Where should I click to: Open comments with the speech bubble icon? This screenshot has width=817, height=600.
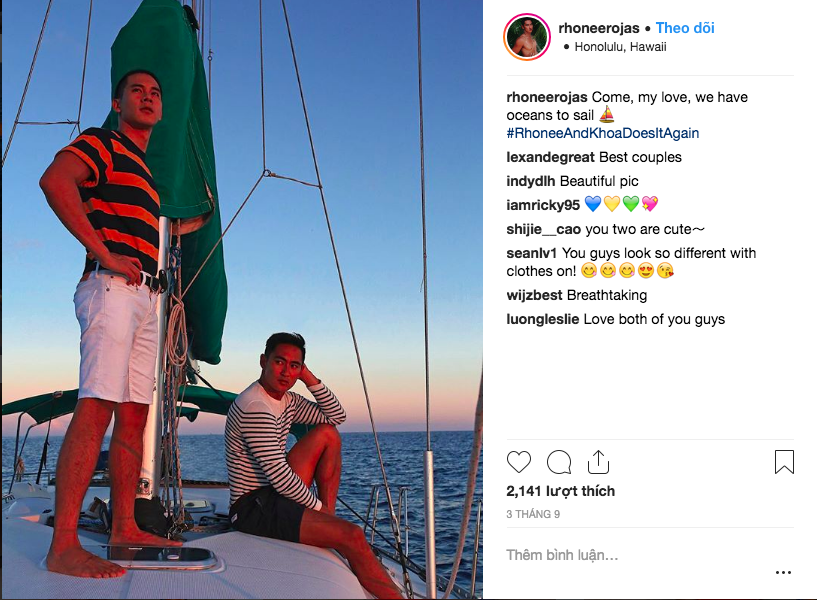pos(559,462)
